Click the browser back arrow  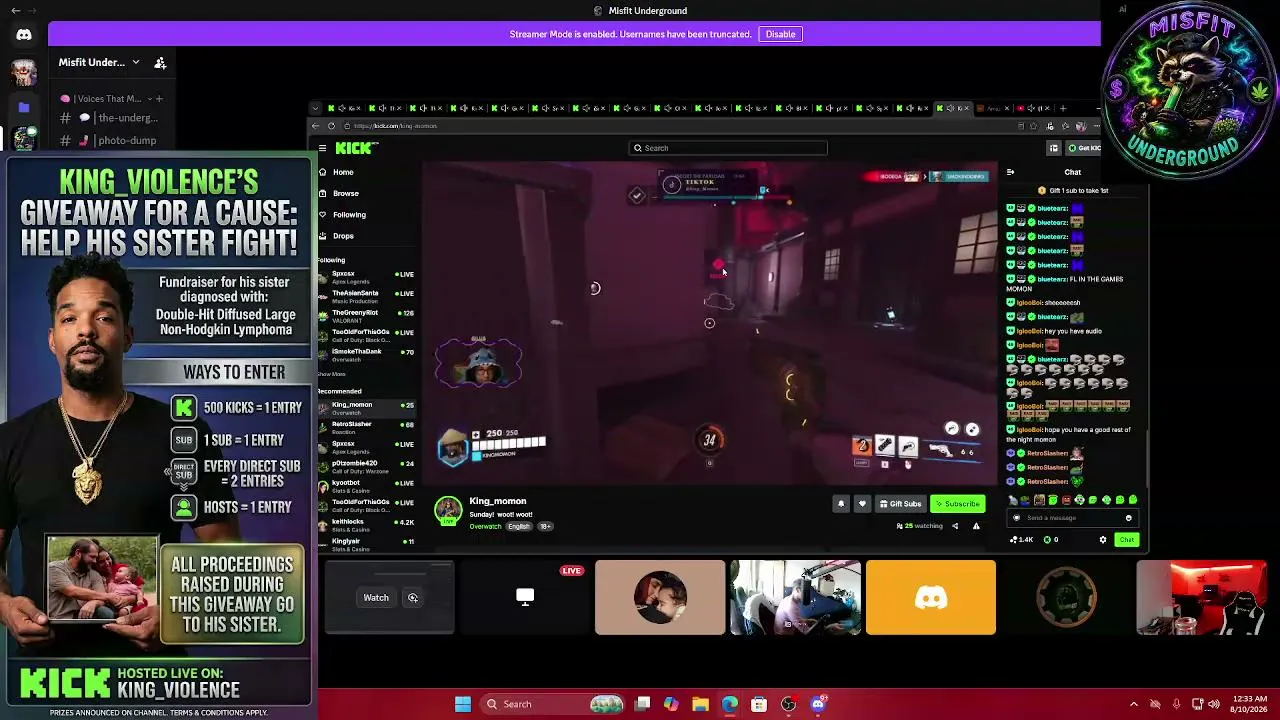pyautogui.click(x=316, y=126)
